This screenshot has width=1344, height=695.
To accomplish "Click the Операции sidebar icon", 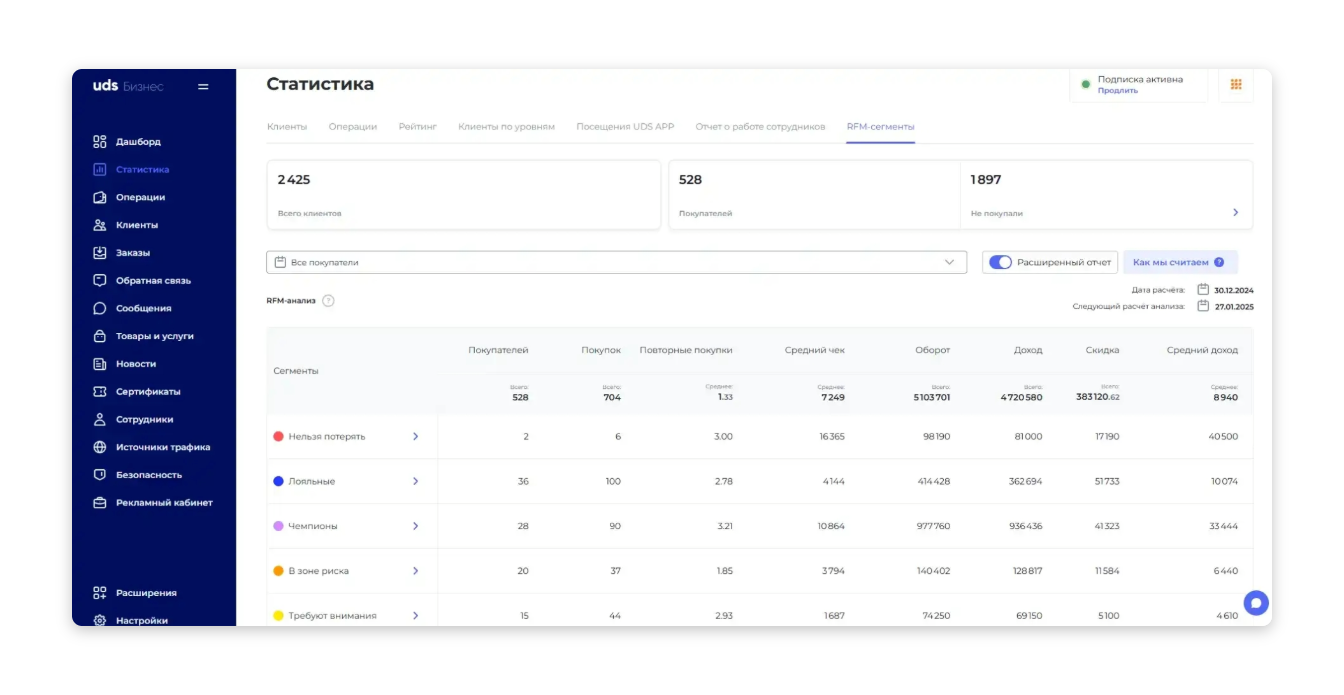I will click(99, 197).
